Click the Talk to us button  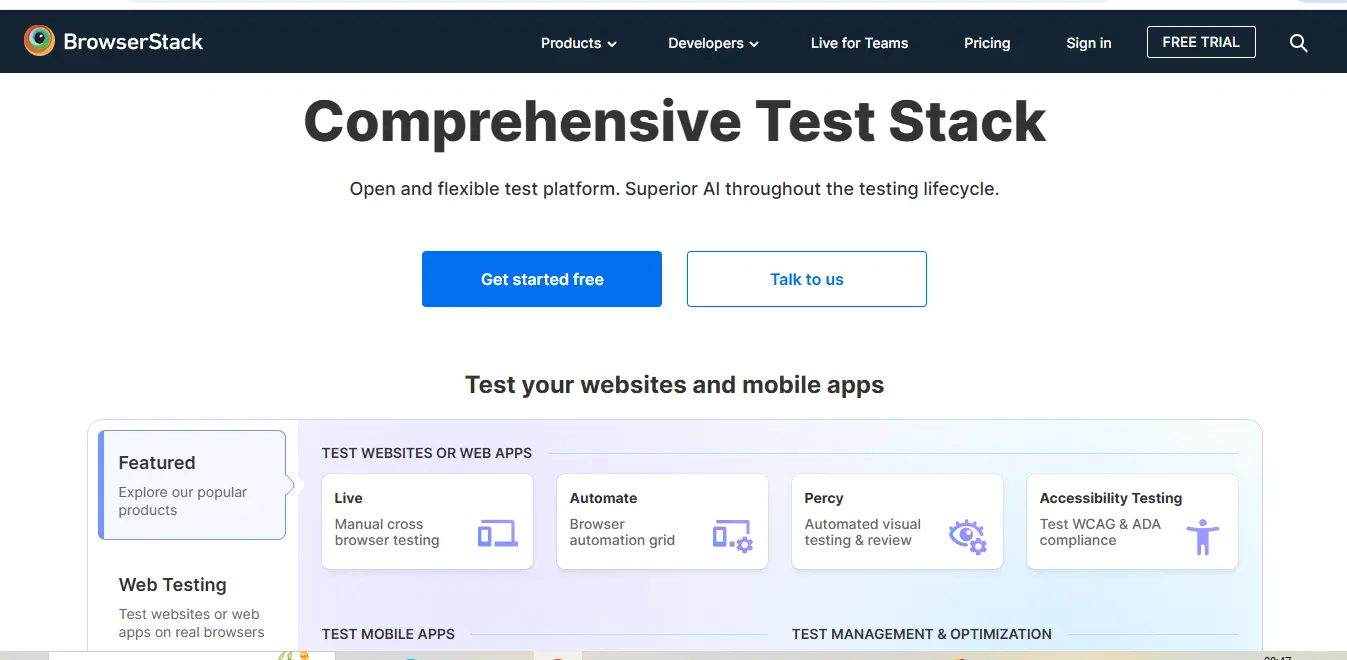pyautogui.click(x=807, y=279)
